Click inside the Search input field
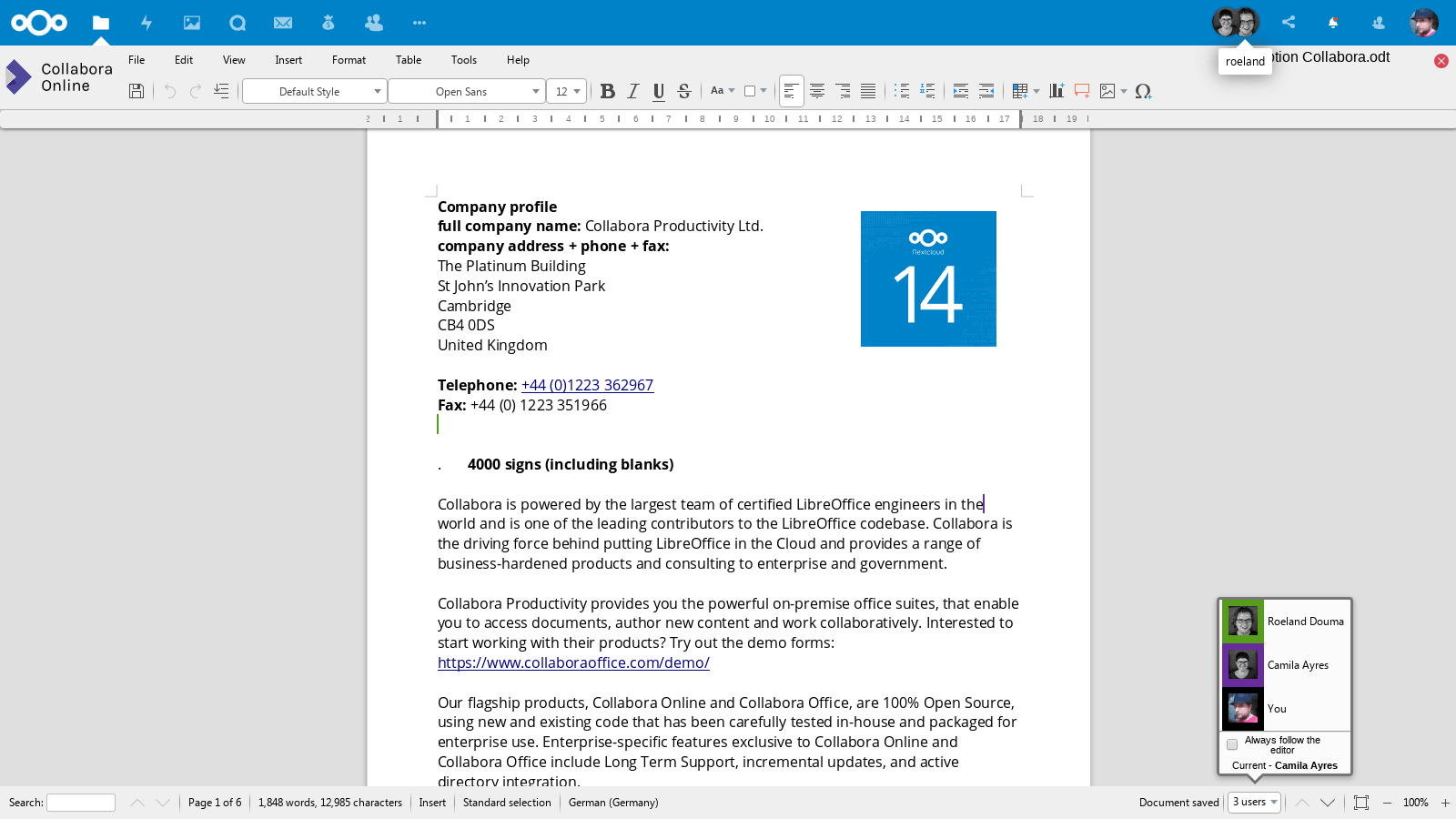Viewport: 1456px width, 819px height. [x=81, y=803]
